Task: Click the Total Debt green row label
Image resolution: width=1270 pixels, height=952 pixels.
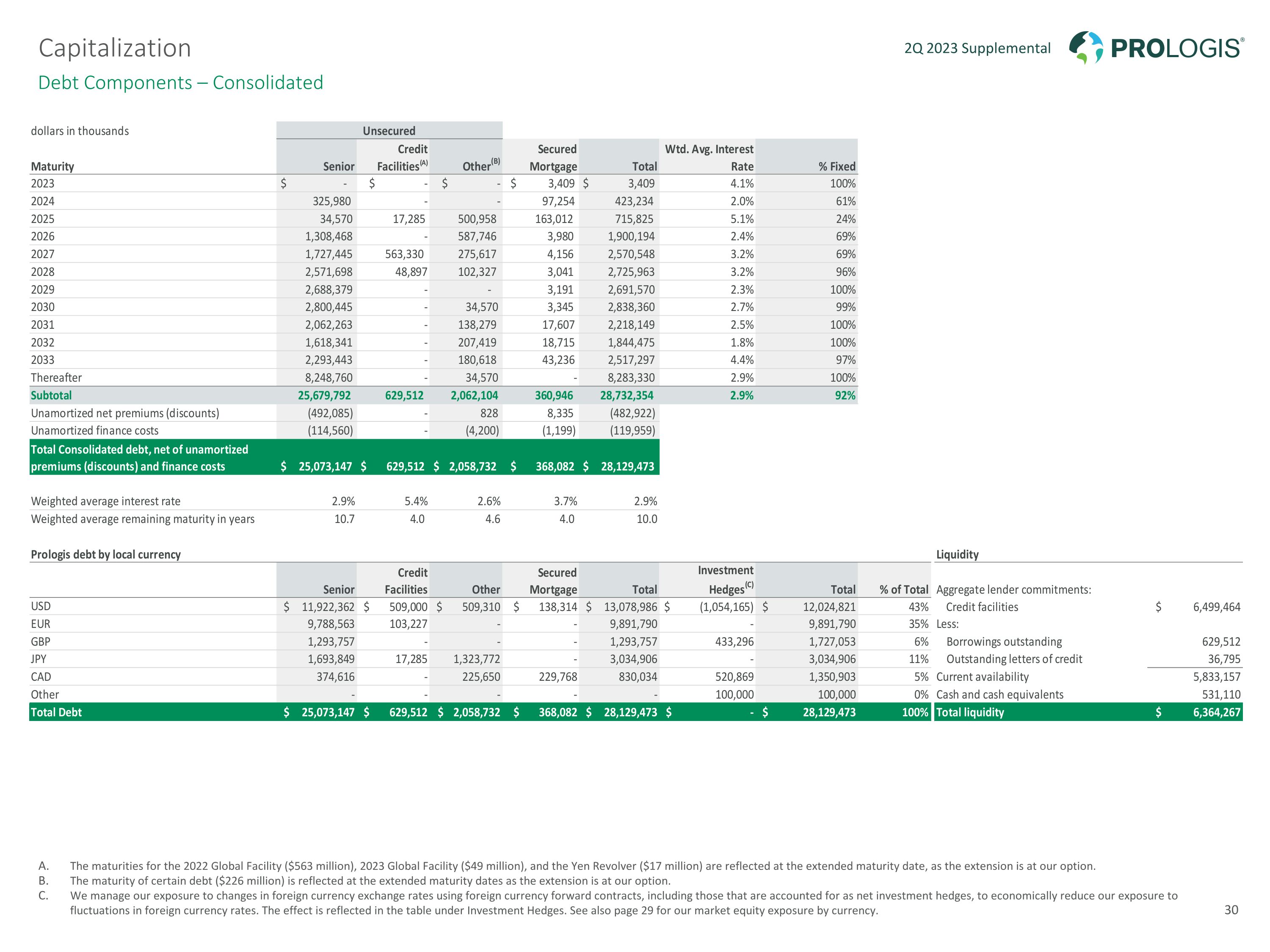Action: point(56,712)
